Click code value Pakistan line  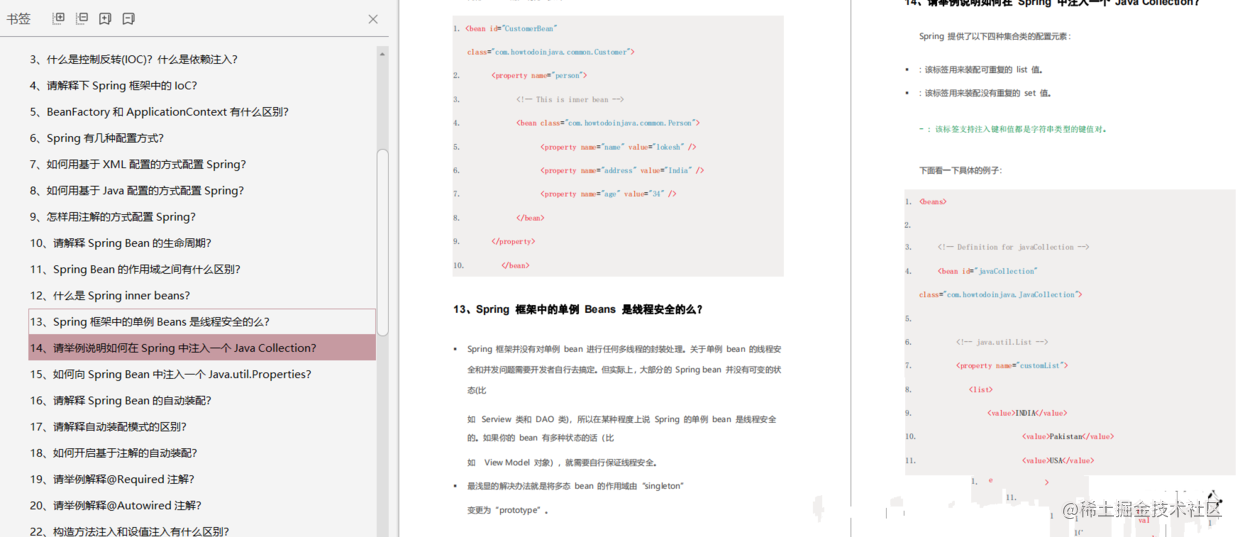click(1067, 436)
